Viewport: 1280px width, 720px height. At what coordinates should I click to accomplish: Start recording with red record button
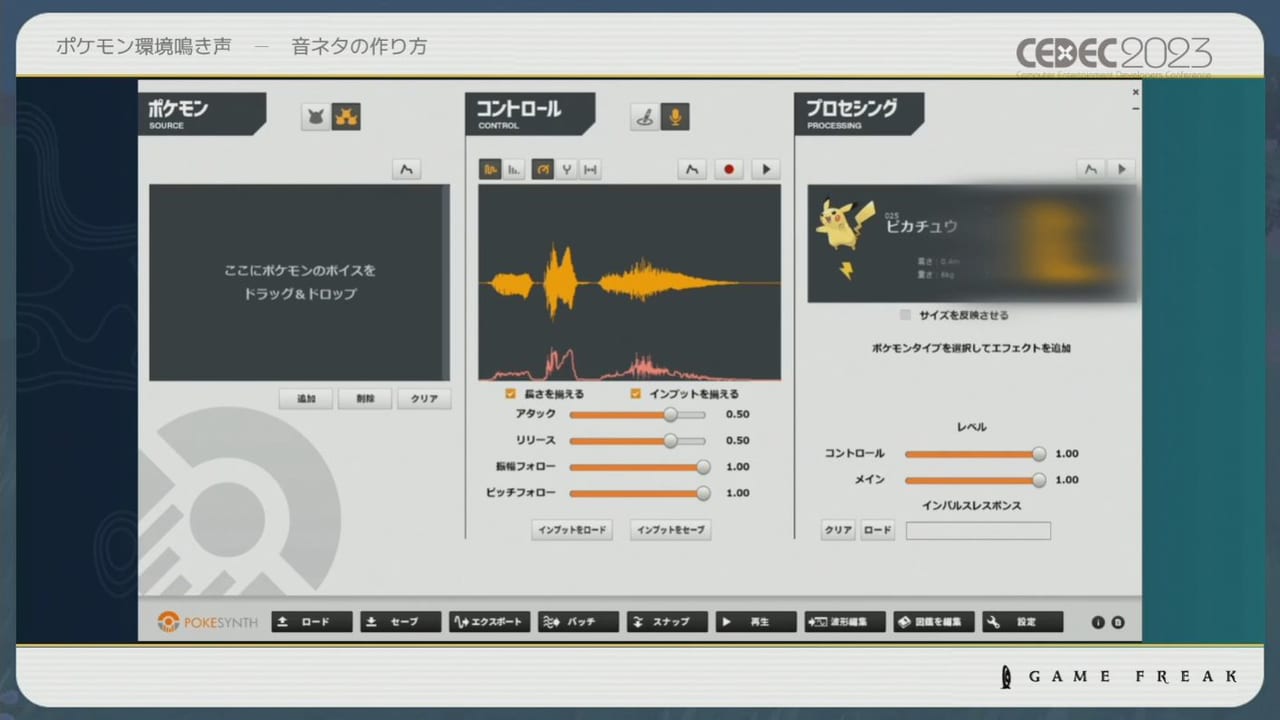[728, 170]
